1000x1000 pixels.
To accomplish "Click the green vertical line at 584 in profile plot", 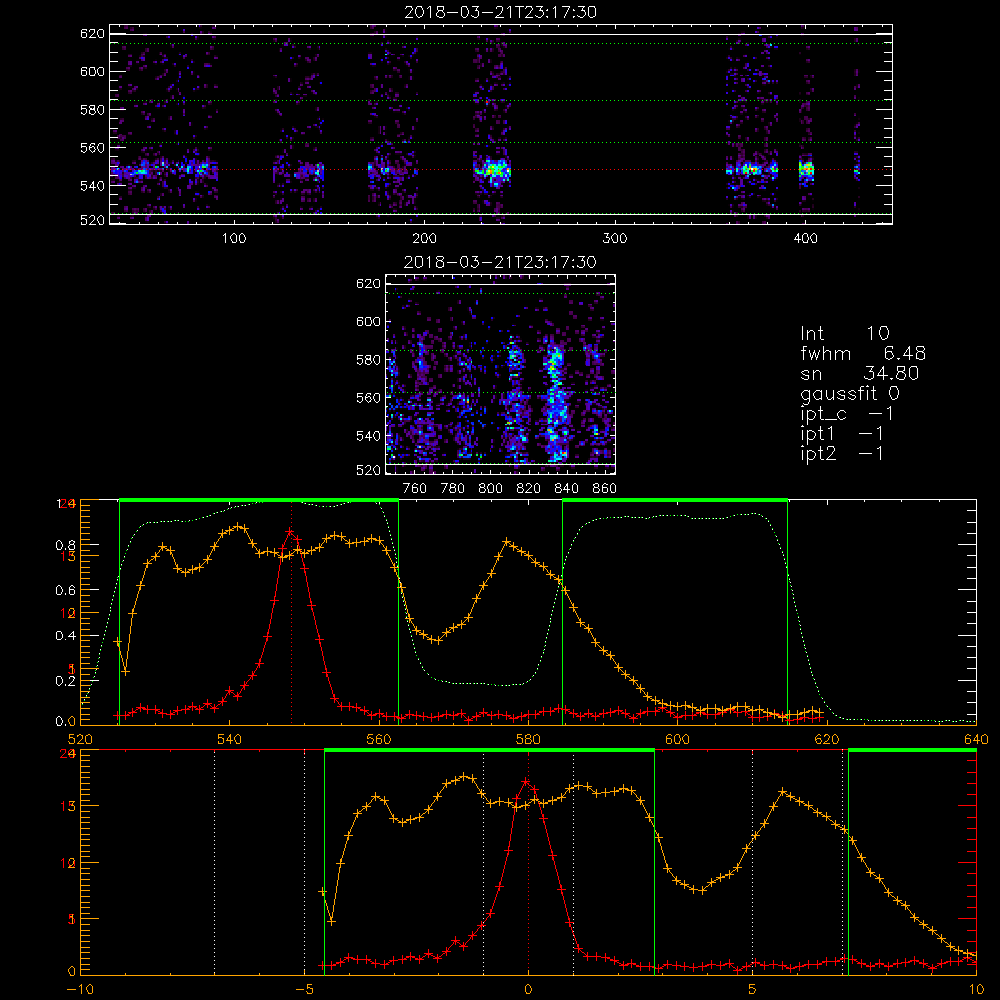I will (x=562, y=612).
